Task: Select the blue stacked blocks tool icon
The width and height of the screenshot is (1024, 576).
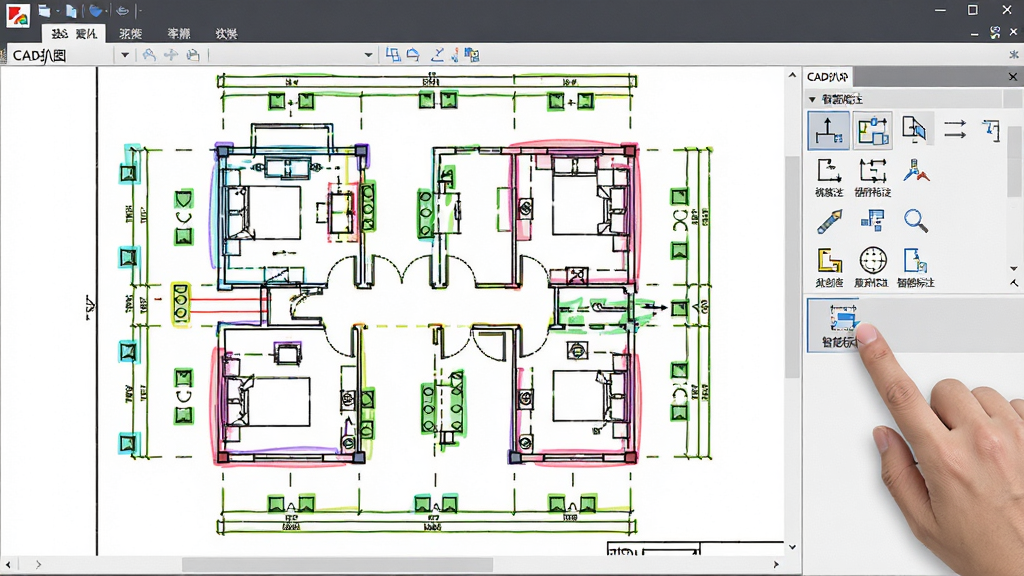Action: 872,221
